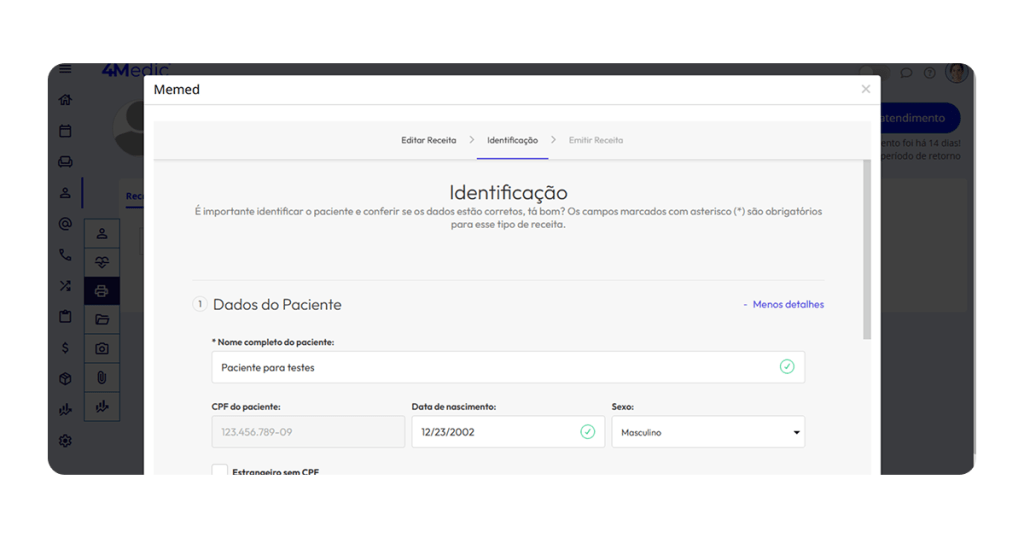Click the paperclip attachment icon
Image resolution: width=1024 pixels, height=538 pixels.
tap(101, 378)
